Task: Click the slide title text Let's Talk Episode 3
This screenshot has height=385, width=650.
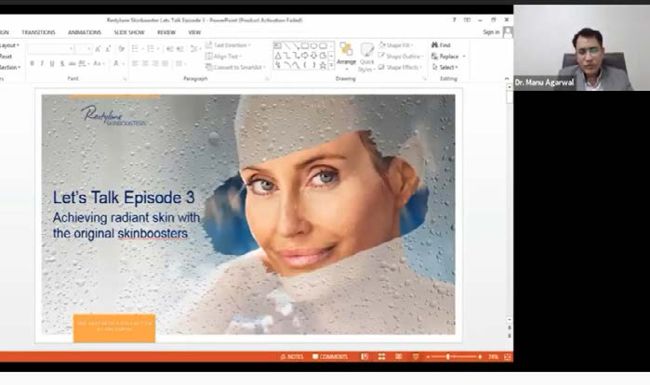Action: click(124, 197)
